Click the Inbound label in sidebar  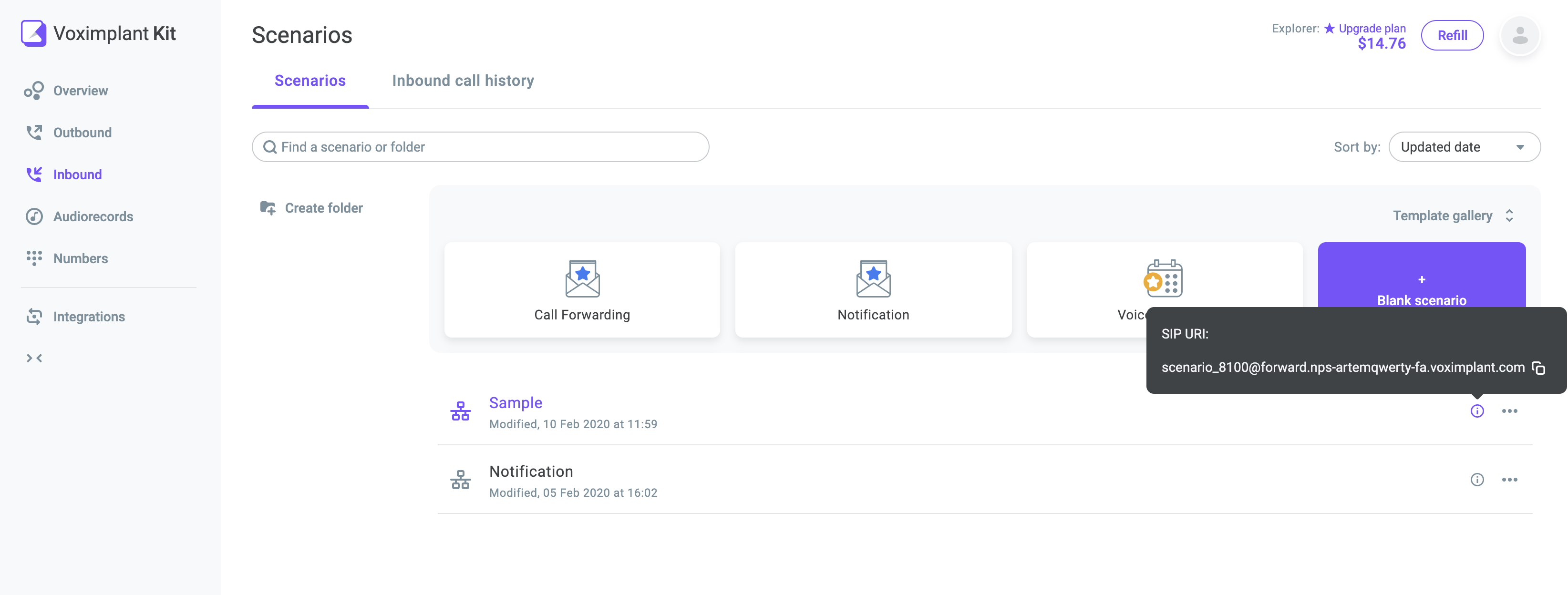click(x=78, y=174)
